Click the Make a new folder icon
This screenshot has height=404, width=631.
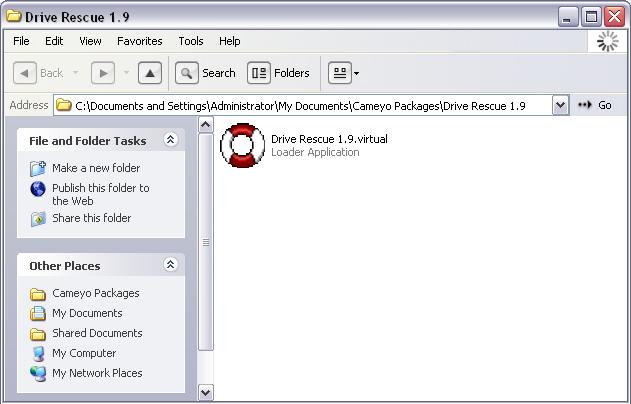tap(38, 169)
